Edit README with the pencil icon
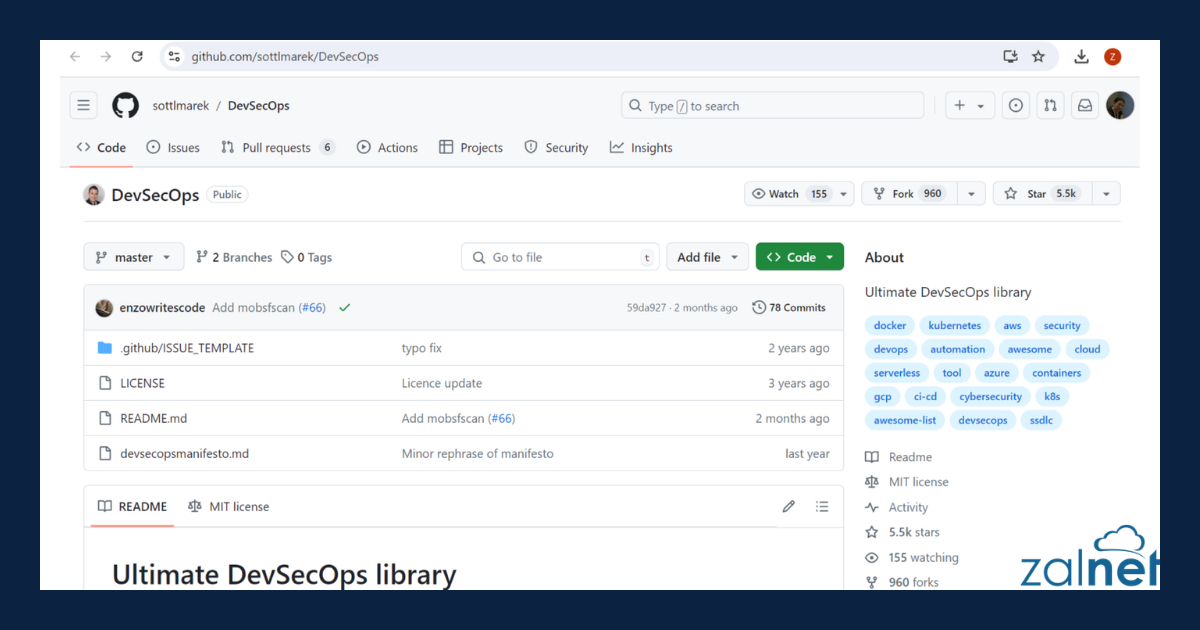1200x630 pixels. pyautogui.click(x=789, y=506)
